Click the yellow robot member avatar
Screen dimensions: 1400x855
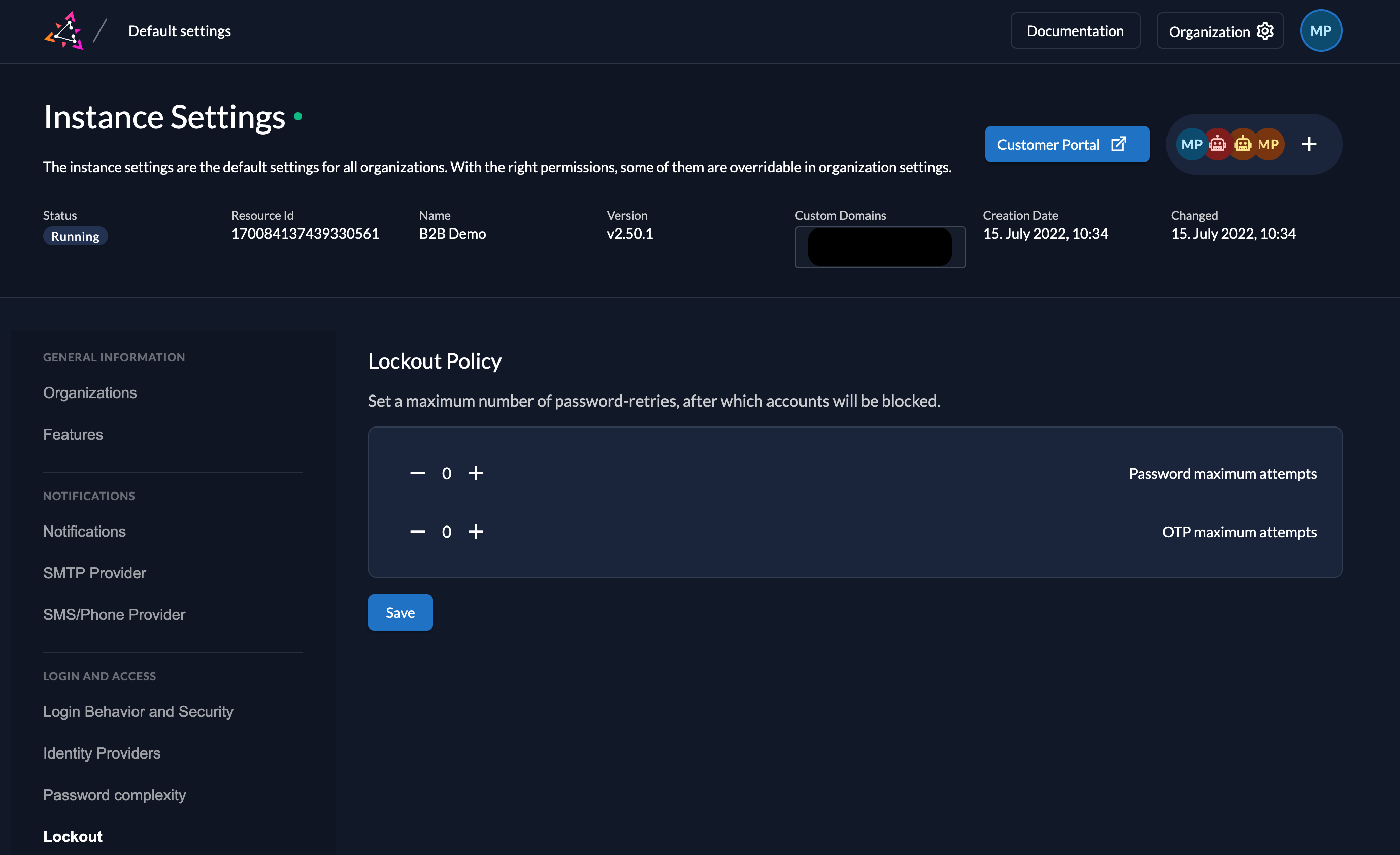tap(1243, 144)
